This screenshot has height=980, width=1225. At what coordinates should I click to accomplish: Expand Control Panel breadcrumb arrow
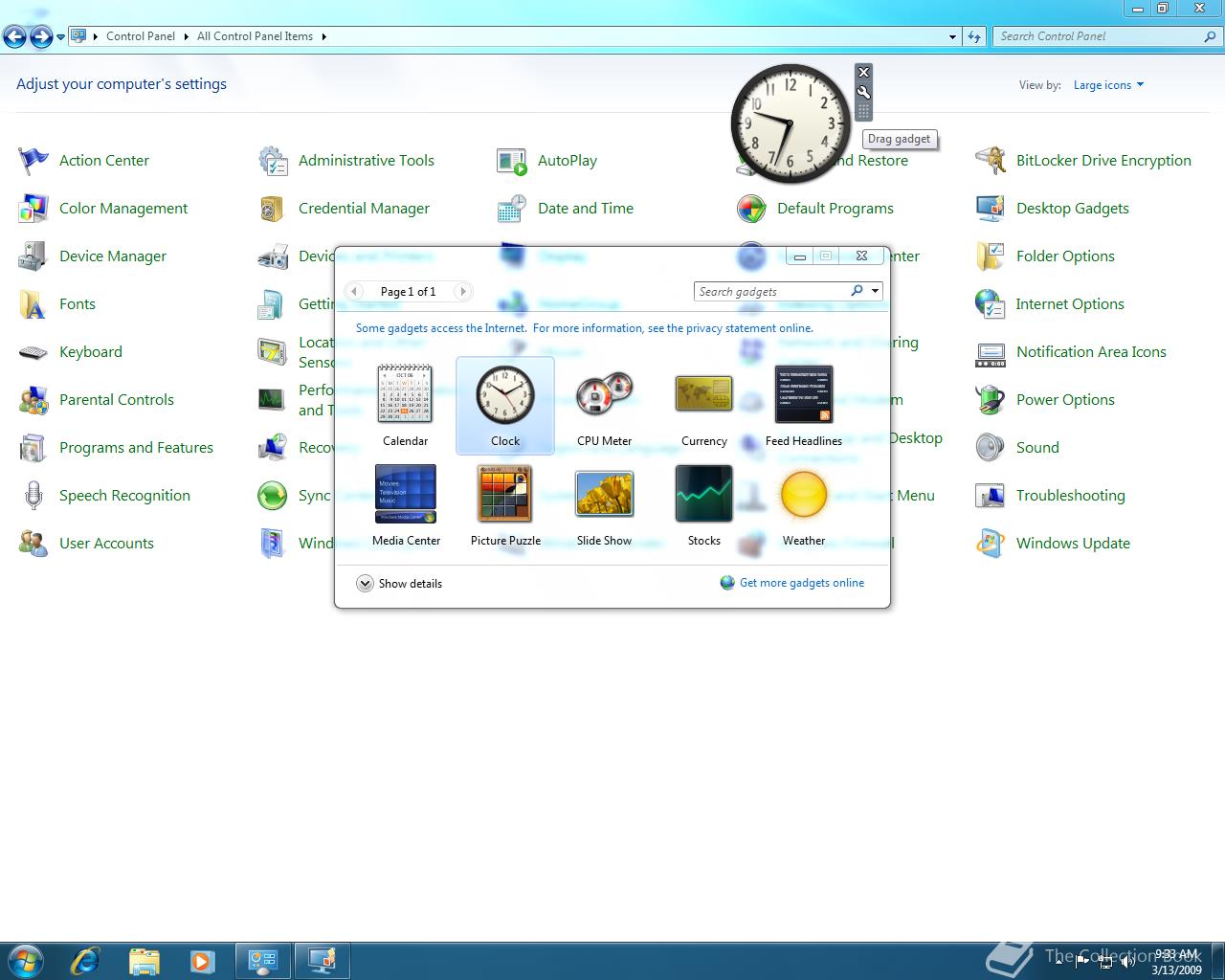187,36
